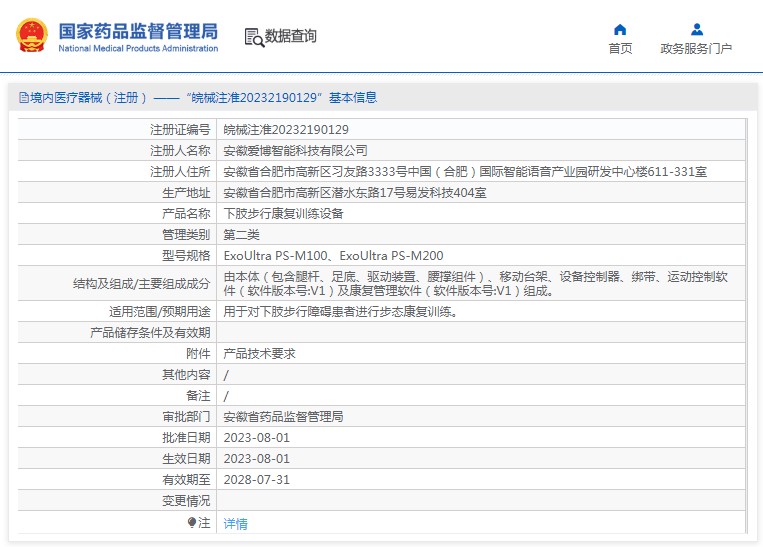Click the 产品储存条件及有效期 row label
The height and width of the screenshot is (547, 763).
coord(150,332)
